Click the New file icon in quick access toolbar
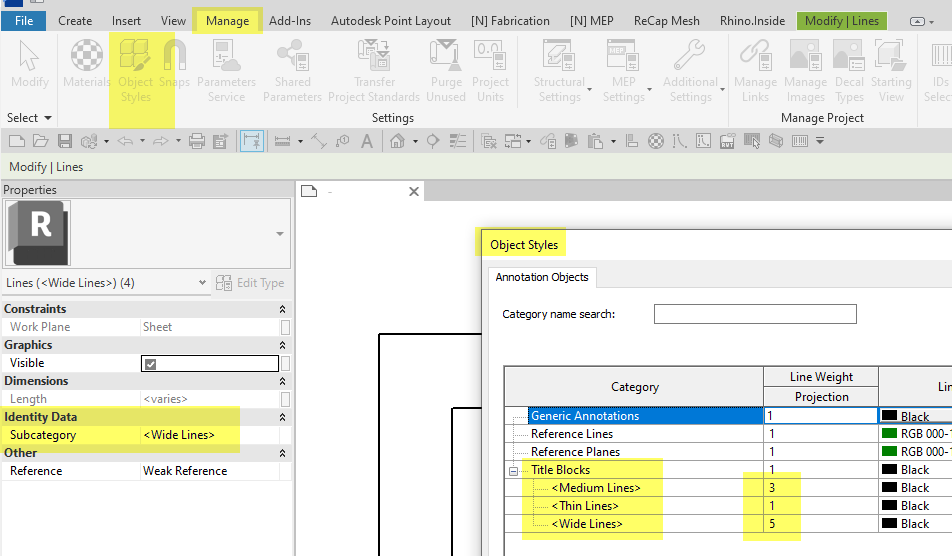The height and width of the screenshot is (556, 952). pyautogui.click(x=17, y=141)
